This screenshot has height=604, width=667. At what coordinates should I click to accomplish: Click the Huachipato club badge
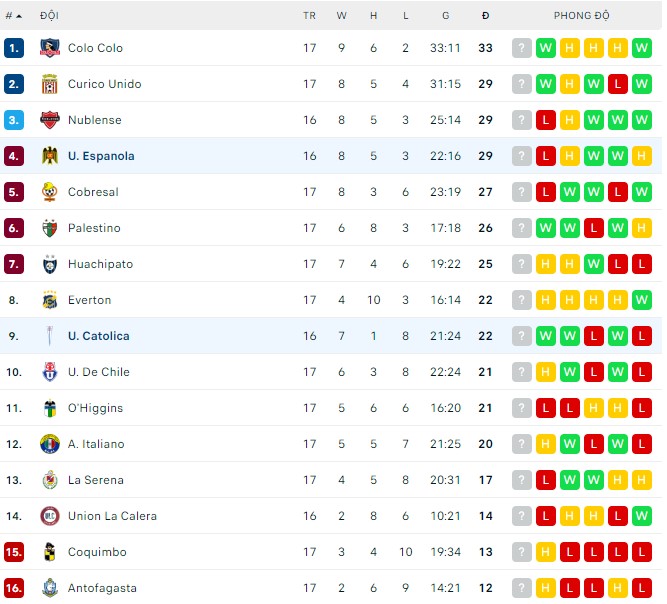point(50,264)
